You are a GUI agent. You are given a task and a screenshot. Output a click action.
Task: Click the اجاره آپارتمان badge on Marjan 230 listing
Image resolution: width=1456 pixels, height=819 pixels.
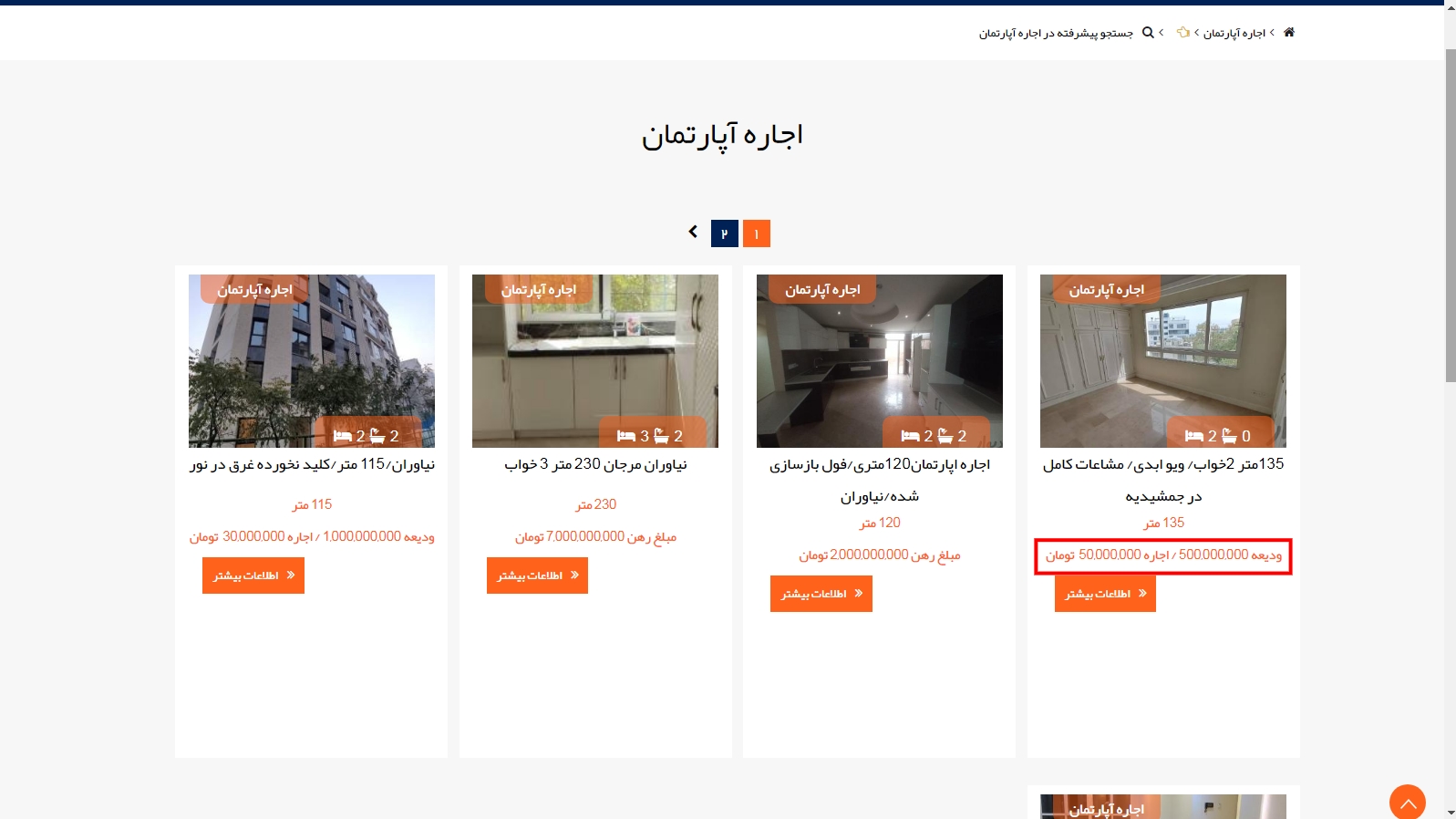tap(539, 289)
